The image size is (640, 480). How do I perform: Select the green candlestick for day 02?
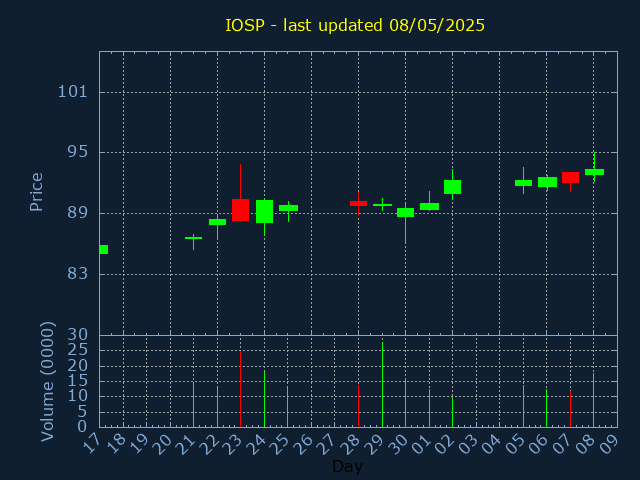point(453,187)
